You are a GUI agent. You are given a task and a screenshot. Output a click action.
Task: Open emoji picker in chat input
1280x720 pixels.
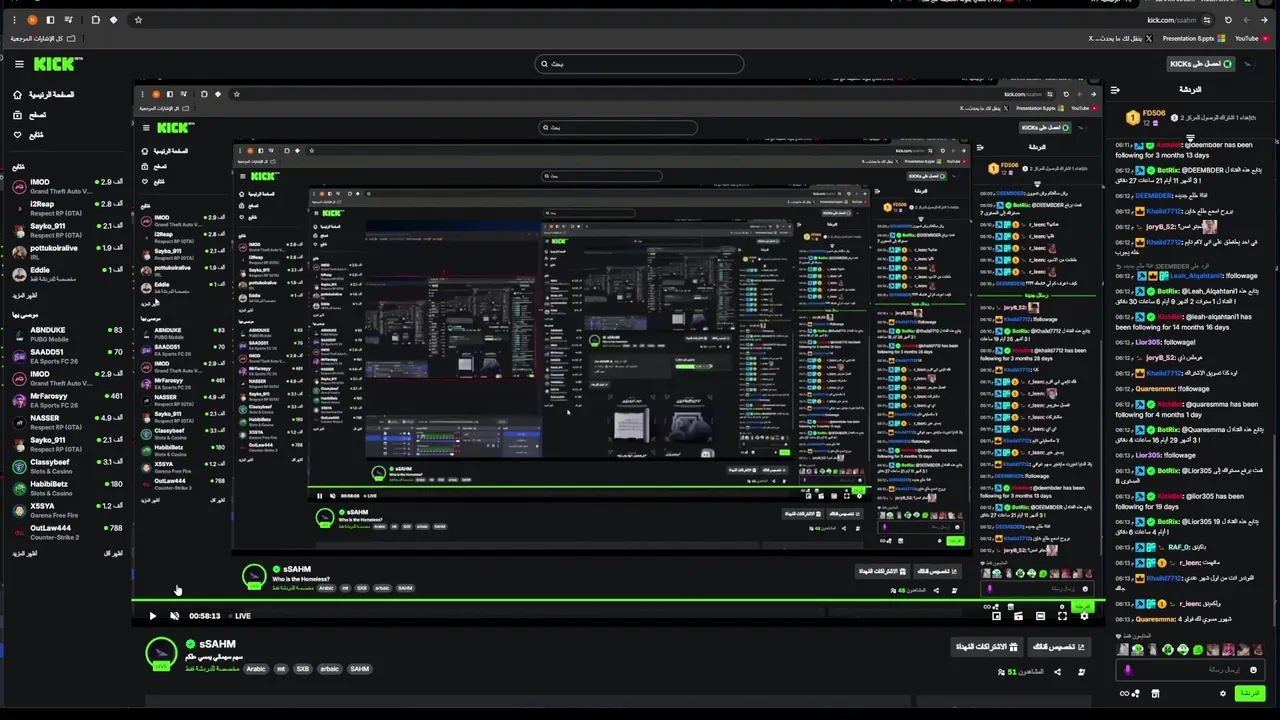(1253, 670)
